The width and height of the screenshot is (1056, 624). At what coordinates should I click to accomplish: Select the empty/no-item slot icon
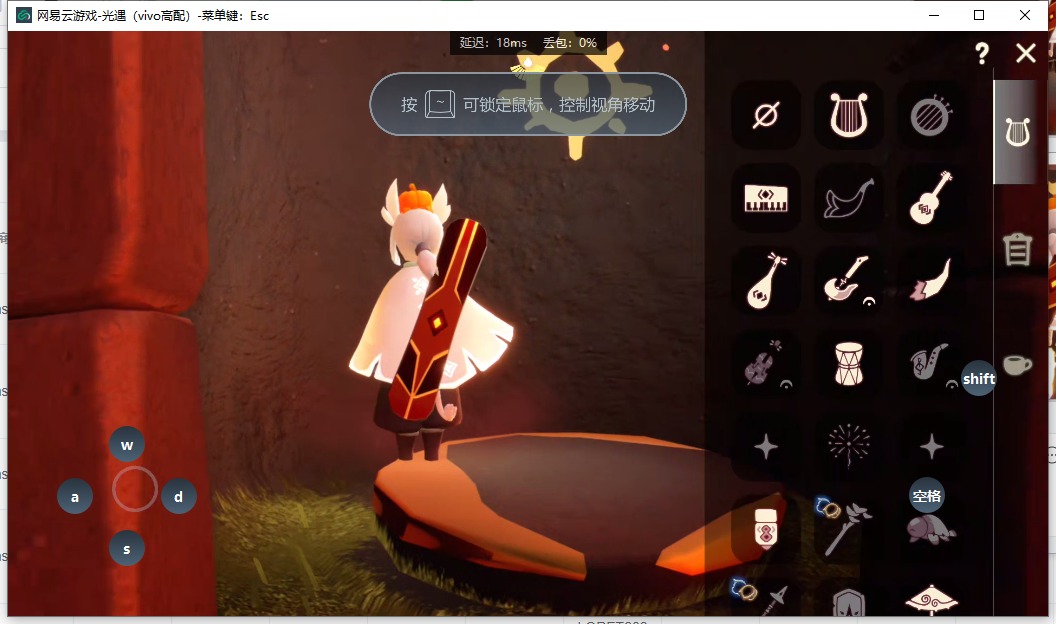point(766,115)
